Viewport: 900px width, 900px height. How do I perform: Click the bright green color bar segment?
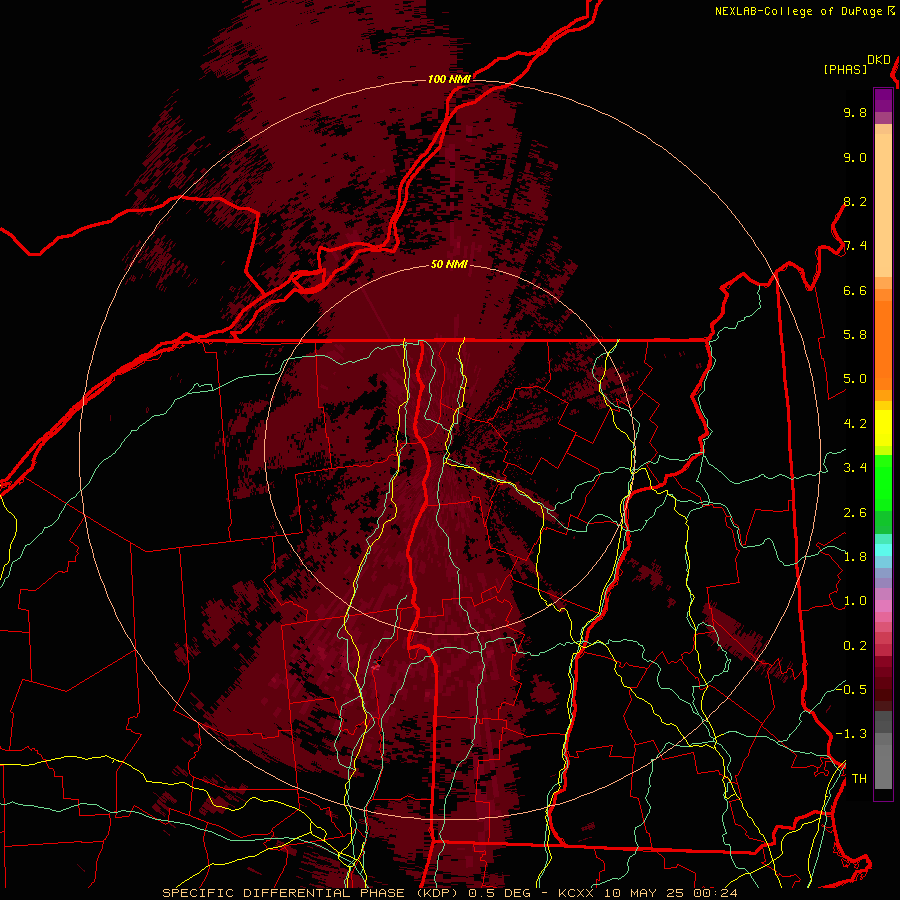883,484
